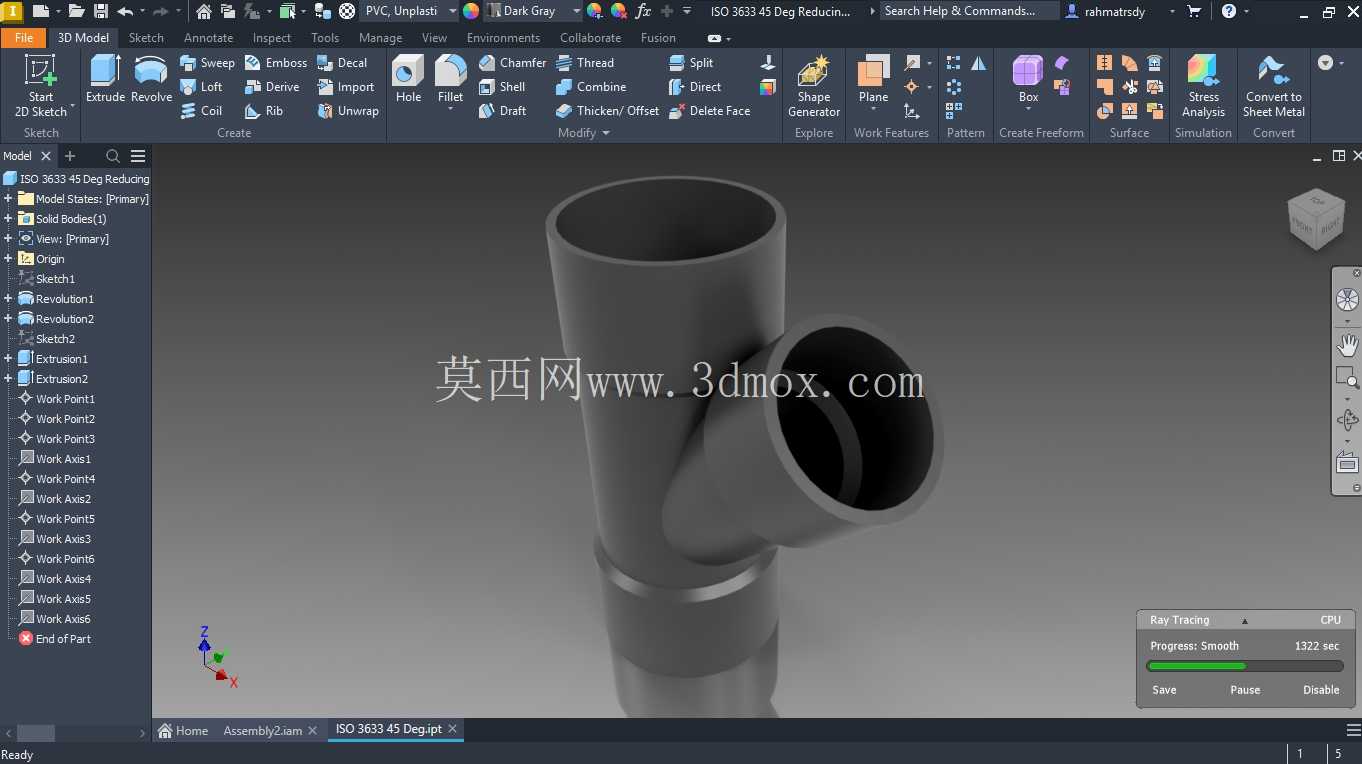Image resolution: width=1362 pixels, height=764 pixels.
Task: Select the Hole tool
Action: [408, 79]
